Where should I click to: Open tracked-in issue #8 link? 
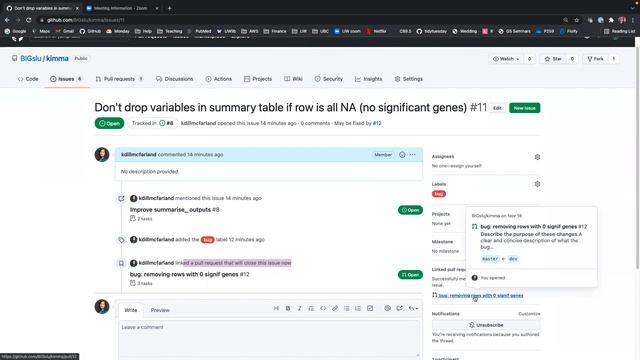click(167, 123)
